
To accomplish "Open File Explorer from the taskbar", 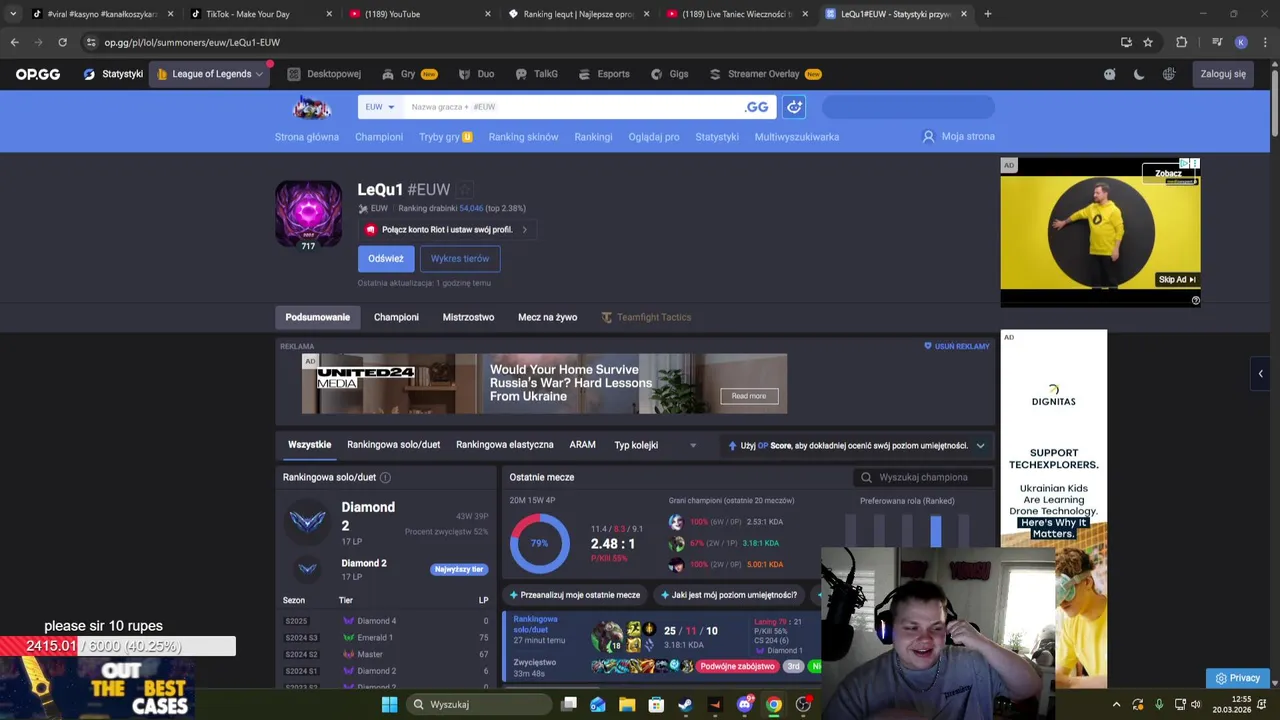I will coord(627,704).
